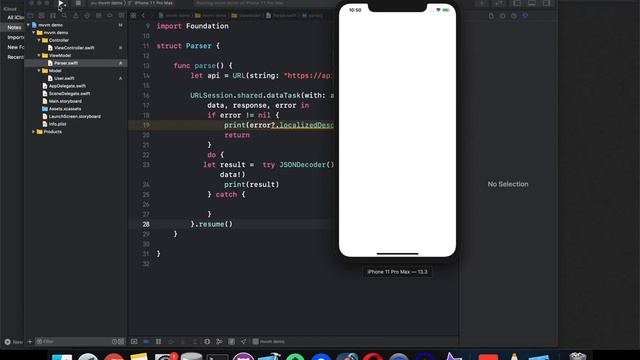Deactivate breakpoints in debug bar

coord(146,342)
